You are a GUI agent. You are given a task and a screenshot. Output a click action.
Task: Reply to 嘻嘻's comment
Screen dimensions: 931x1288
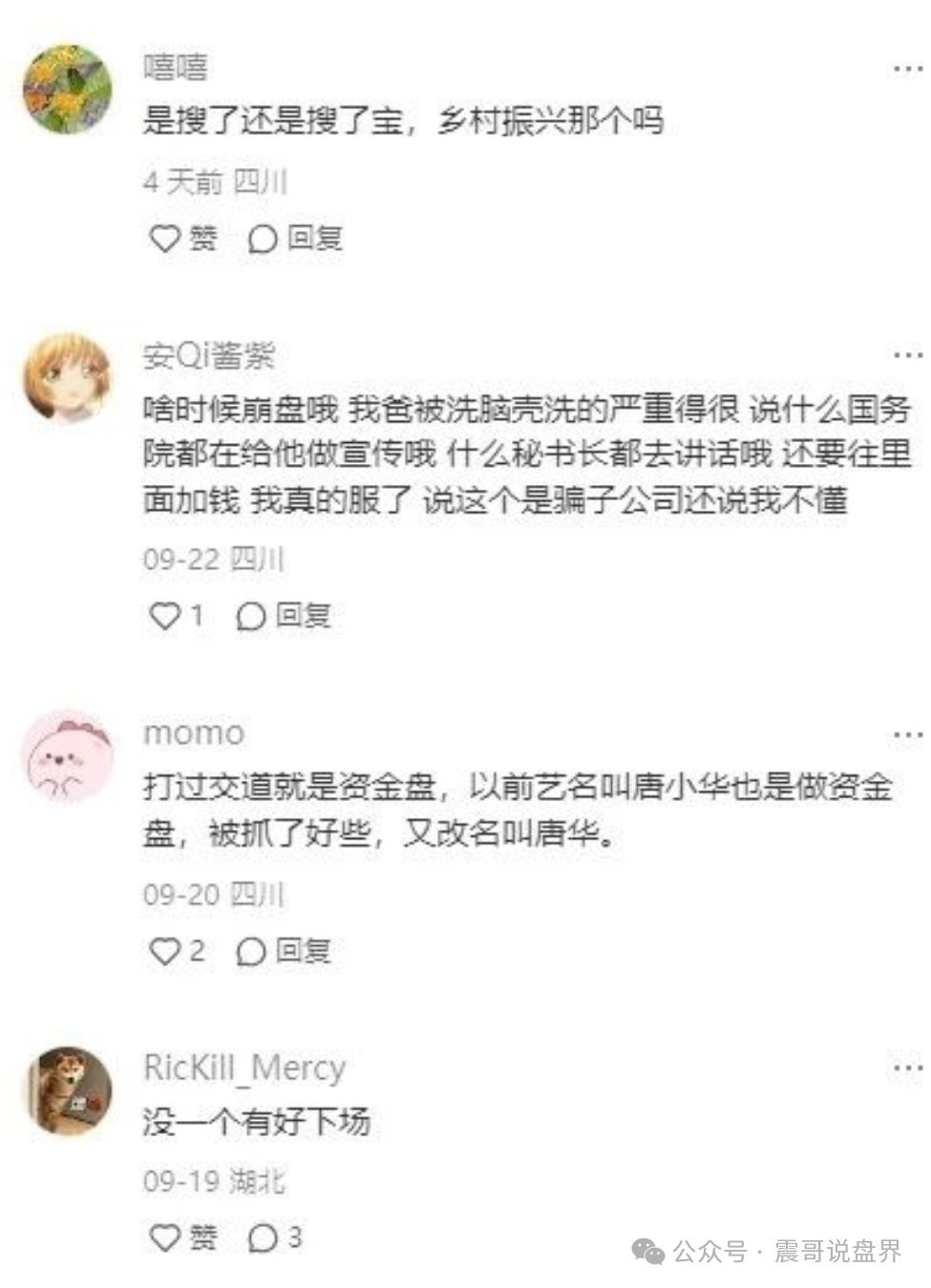click(295, 238)
